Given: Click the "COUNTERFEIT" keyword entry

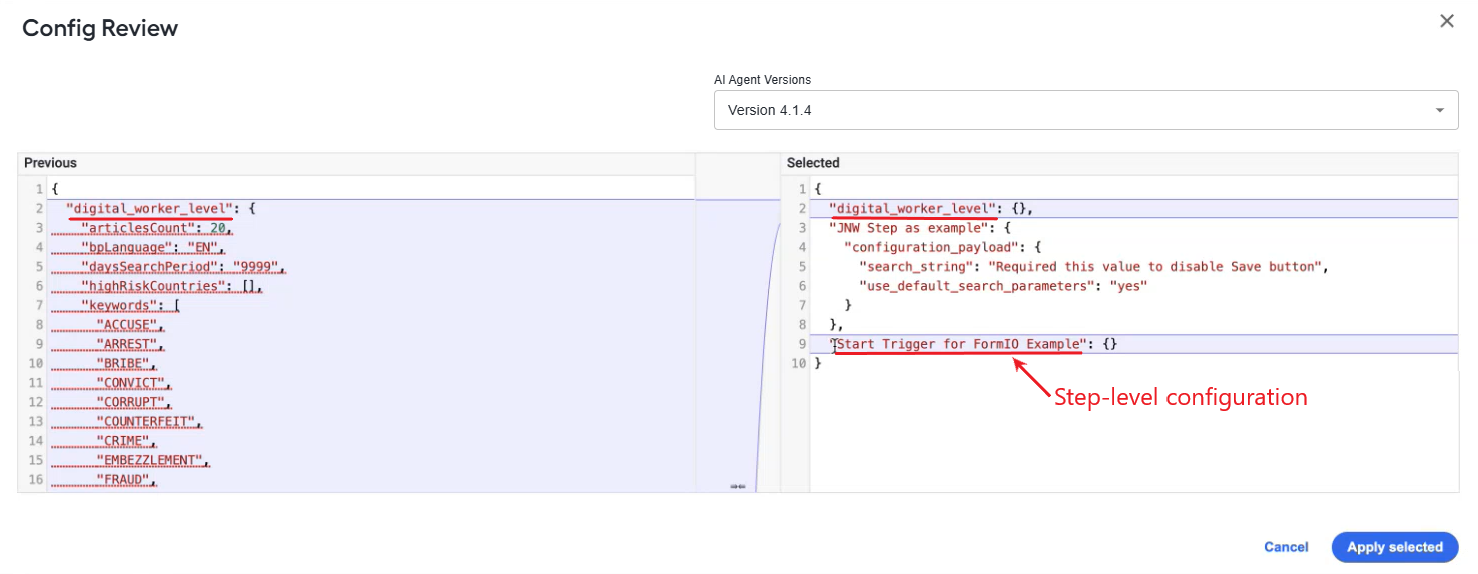Looking at the screenshot, I should click(148, 421).
